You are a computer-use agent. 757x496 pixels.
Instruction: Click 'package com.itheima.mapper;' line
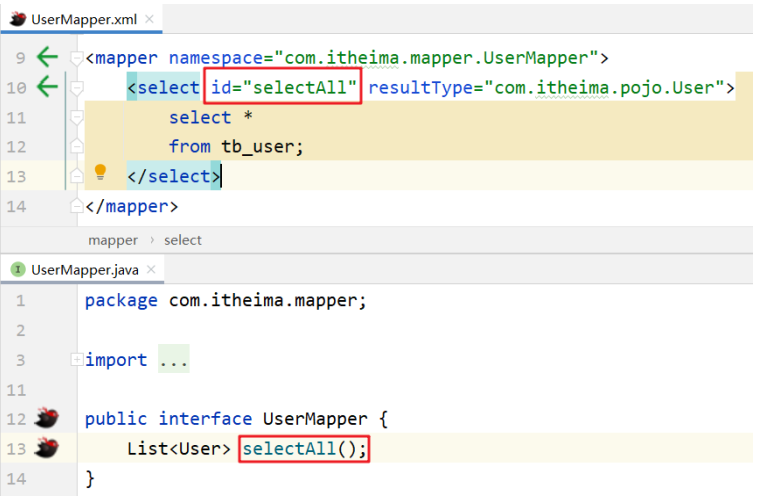pos(225,300)
